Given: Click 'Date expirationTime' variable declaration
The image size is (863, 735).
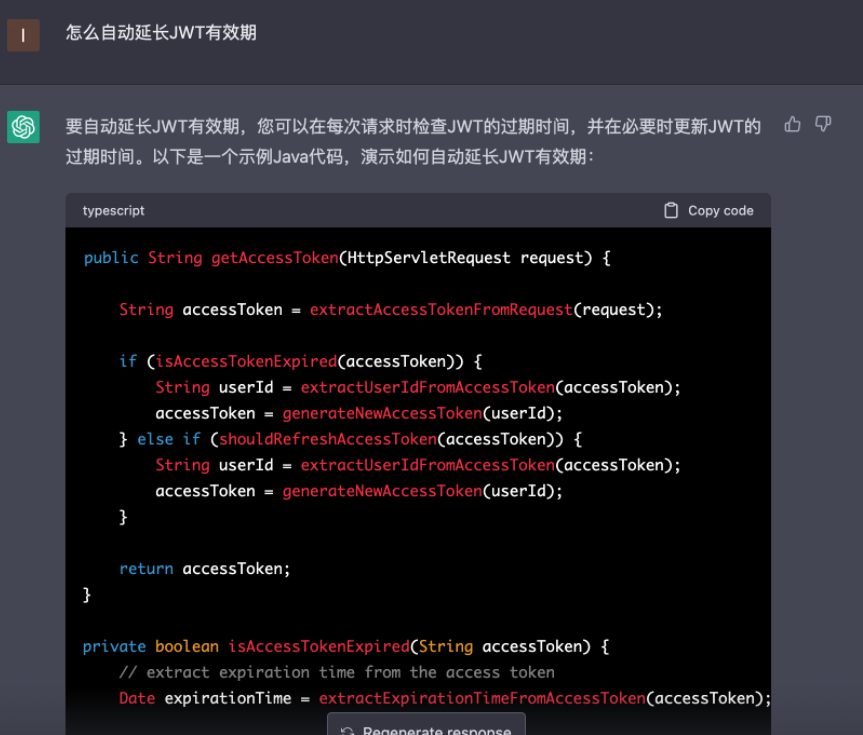Looking at the screenshot, I should pyautogui.click(x=205, y=698).
